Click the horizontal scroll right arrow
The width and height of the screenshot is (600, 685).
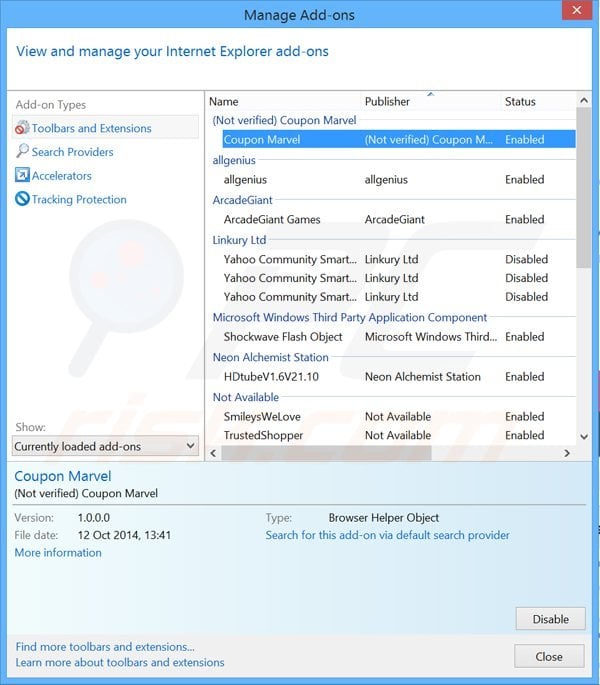pos(567,453)
